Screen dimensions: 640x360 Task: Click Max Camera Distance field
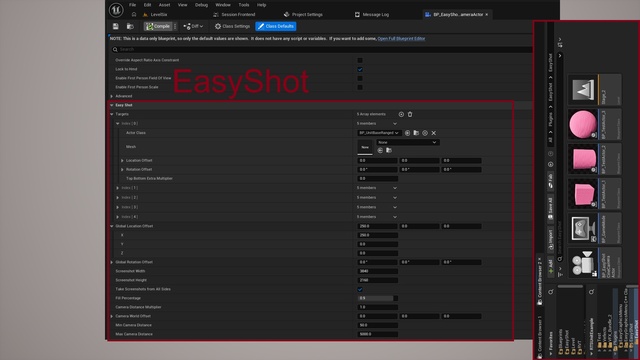coord(378,334)
